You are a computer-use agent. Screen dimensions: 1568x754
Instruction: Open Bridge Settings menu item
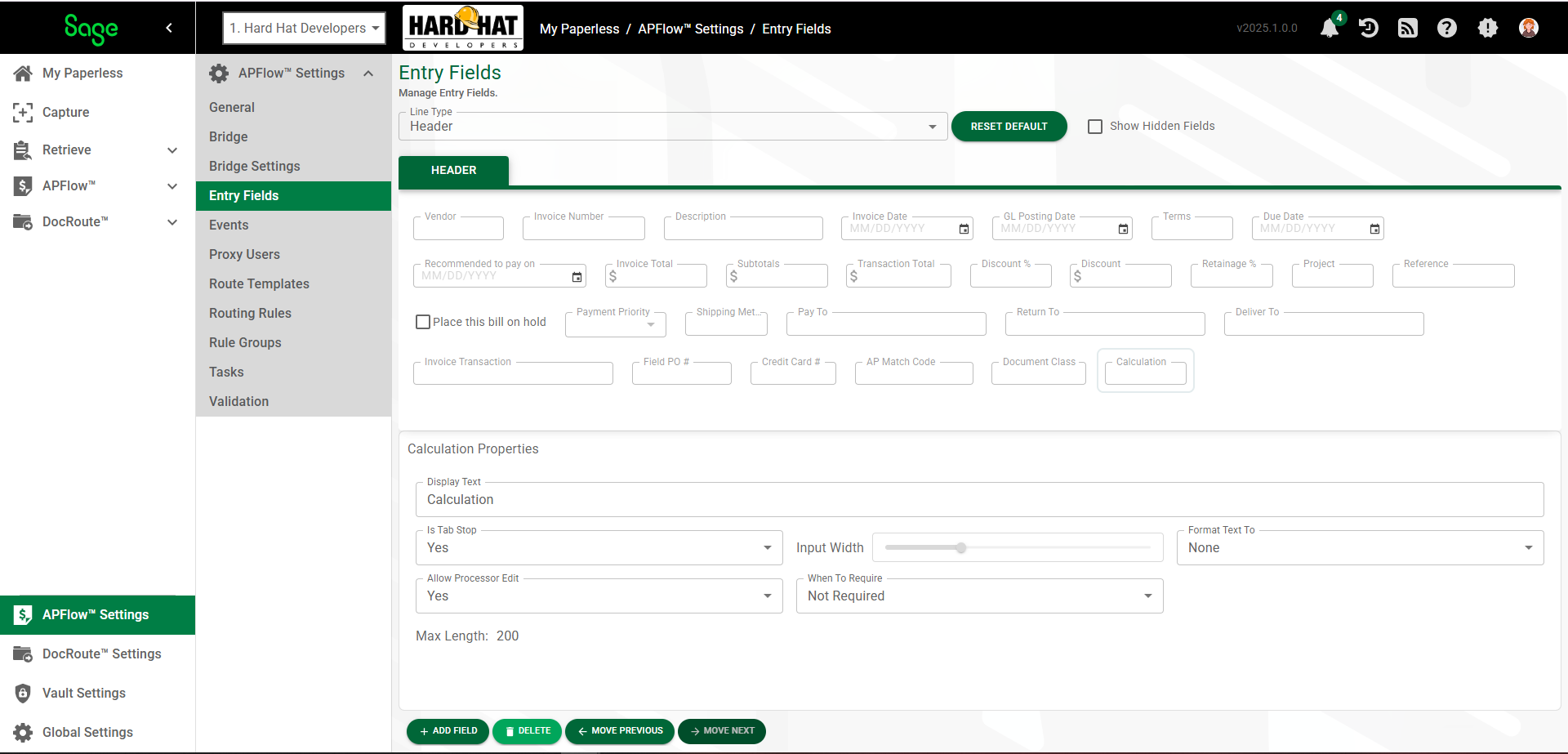[293, 166]
